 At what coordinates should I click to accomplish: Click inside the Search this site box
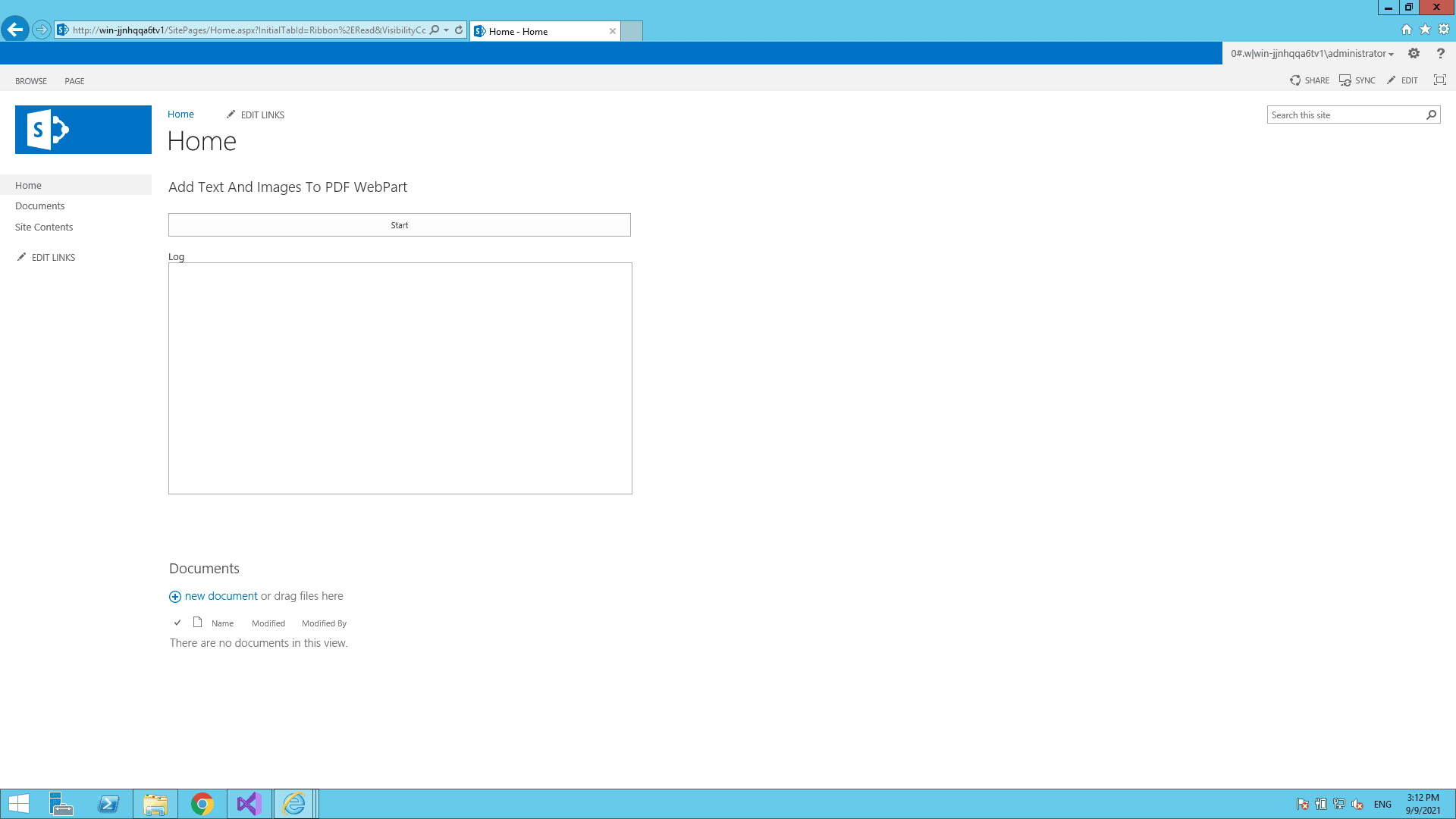tap(1344, 115)
